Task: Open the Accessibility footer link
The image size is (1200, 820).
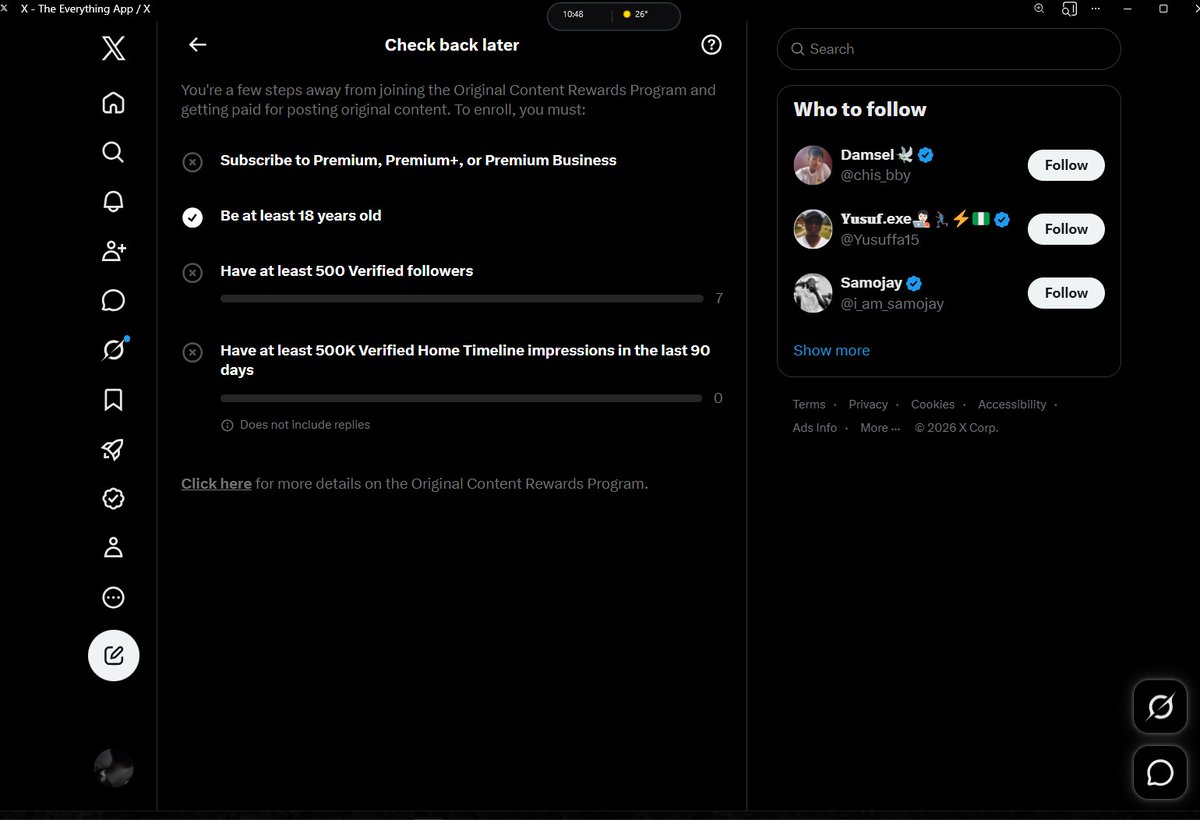Action: (1012, 404)
